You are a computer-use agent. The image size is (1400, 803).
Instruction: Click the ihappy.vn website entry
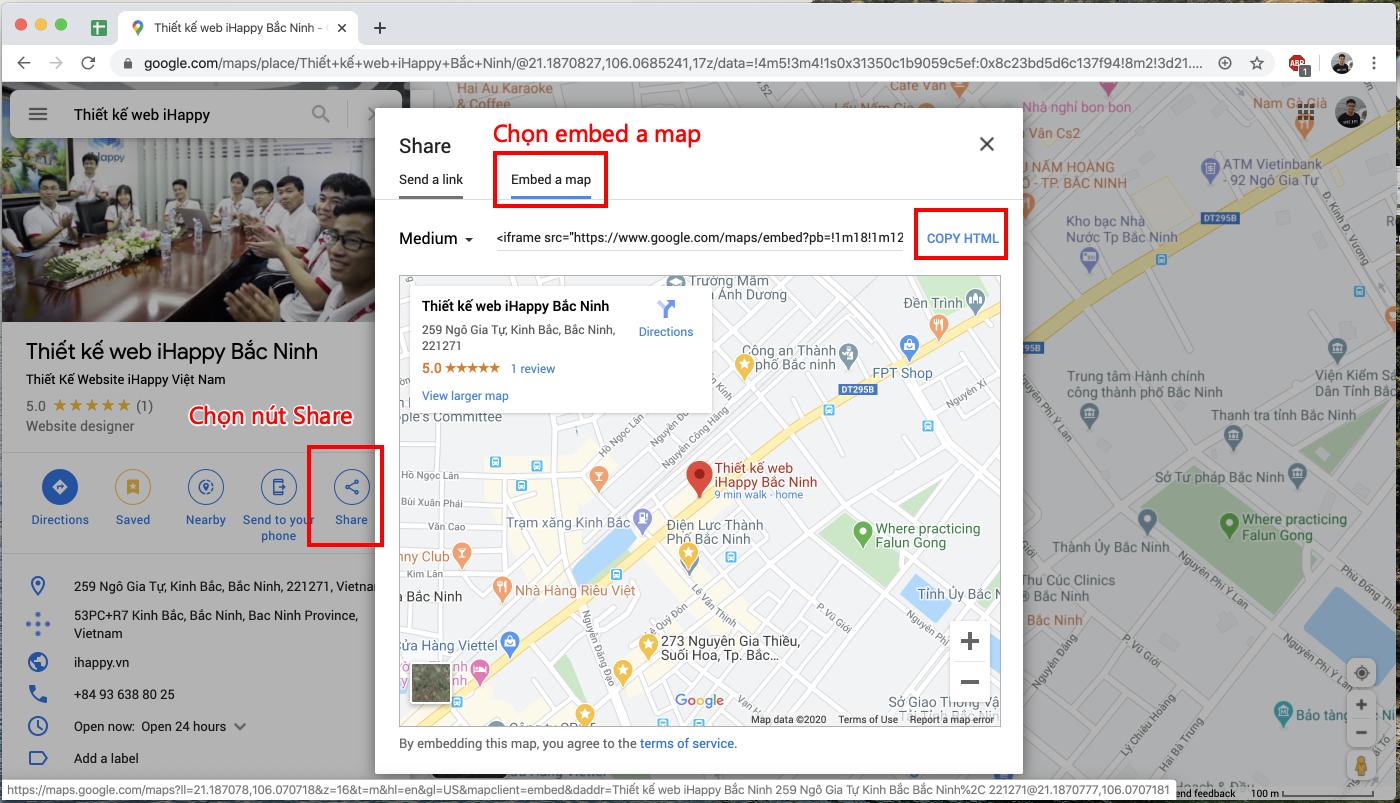point(101,662)
